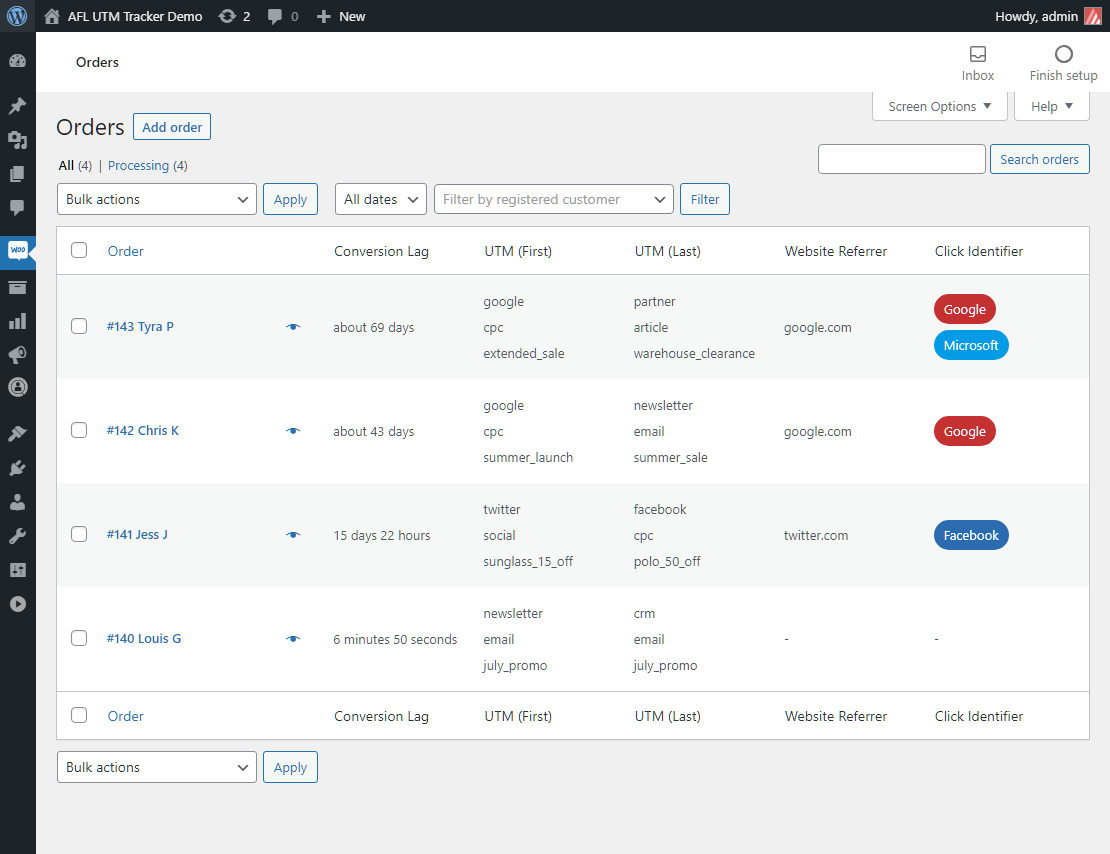Preview order #142 using the eye icon
The width and height of the screenshot is (1110, 854).
pos(293,431)
